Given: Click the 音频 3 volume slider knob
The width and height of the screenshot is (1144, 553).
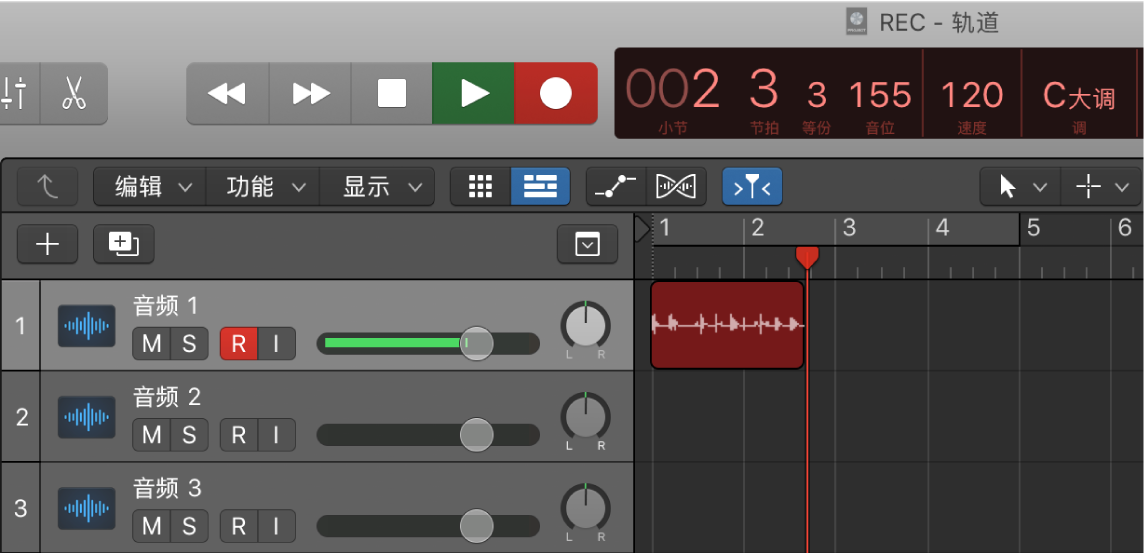Looking at the screenshot, I should (476, 526).
